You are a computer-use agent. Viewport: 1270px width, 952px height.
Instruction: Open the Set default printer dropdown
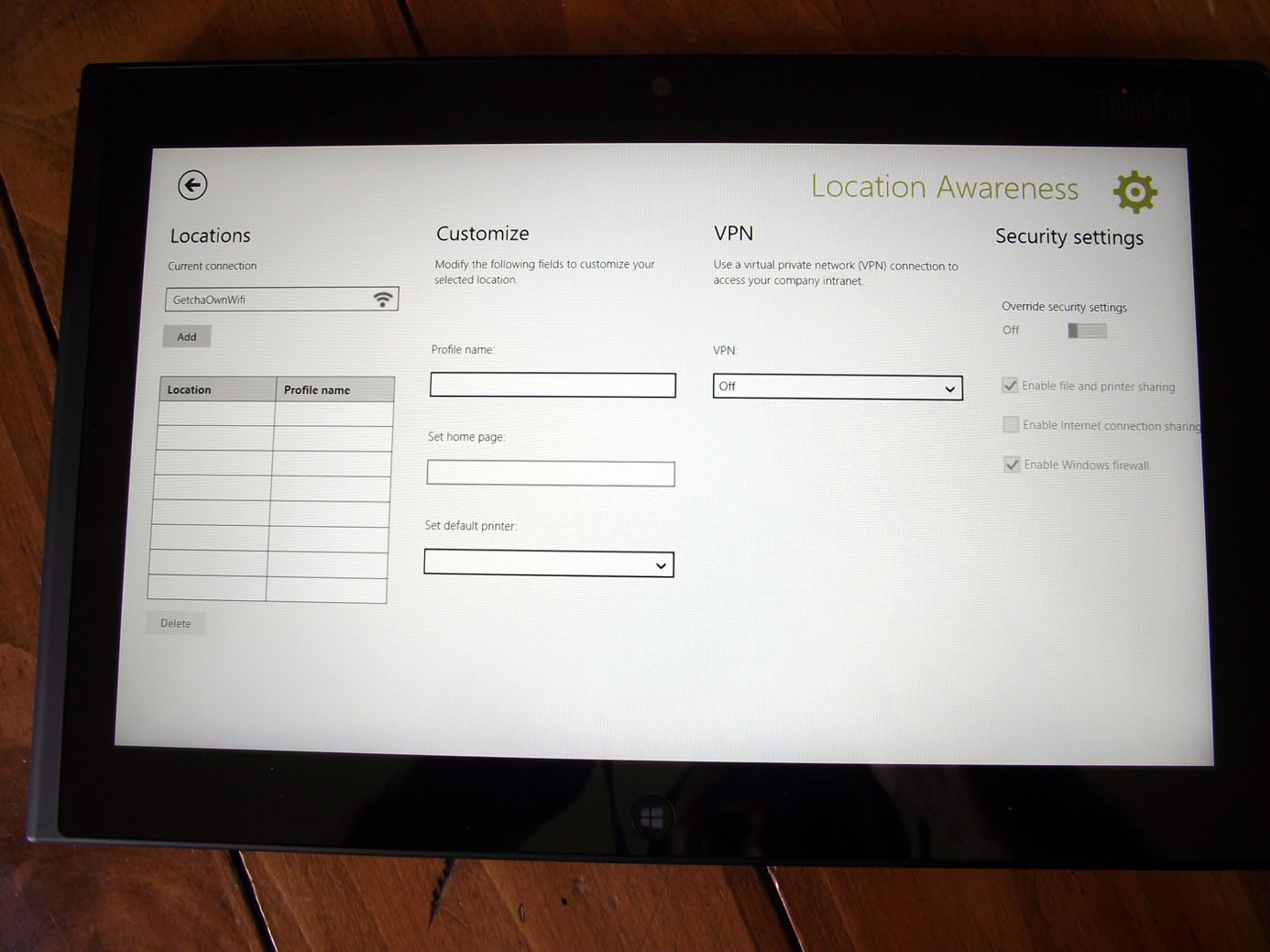(549, 564)
